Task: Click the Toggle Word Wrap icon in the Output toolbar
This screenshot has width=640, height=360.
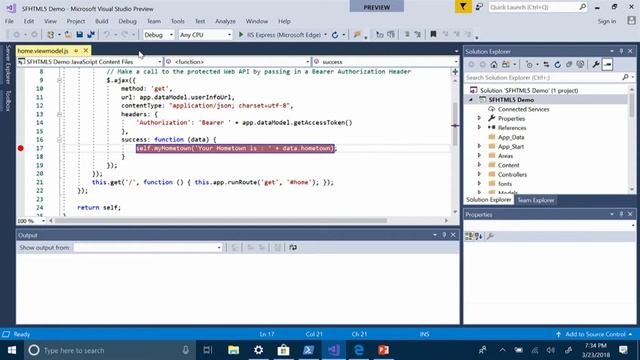Action: [293, 247]
